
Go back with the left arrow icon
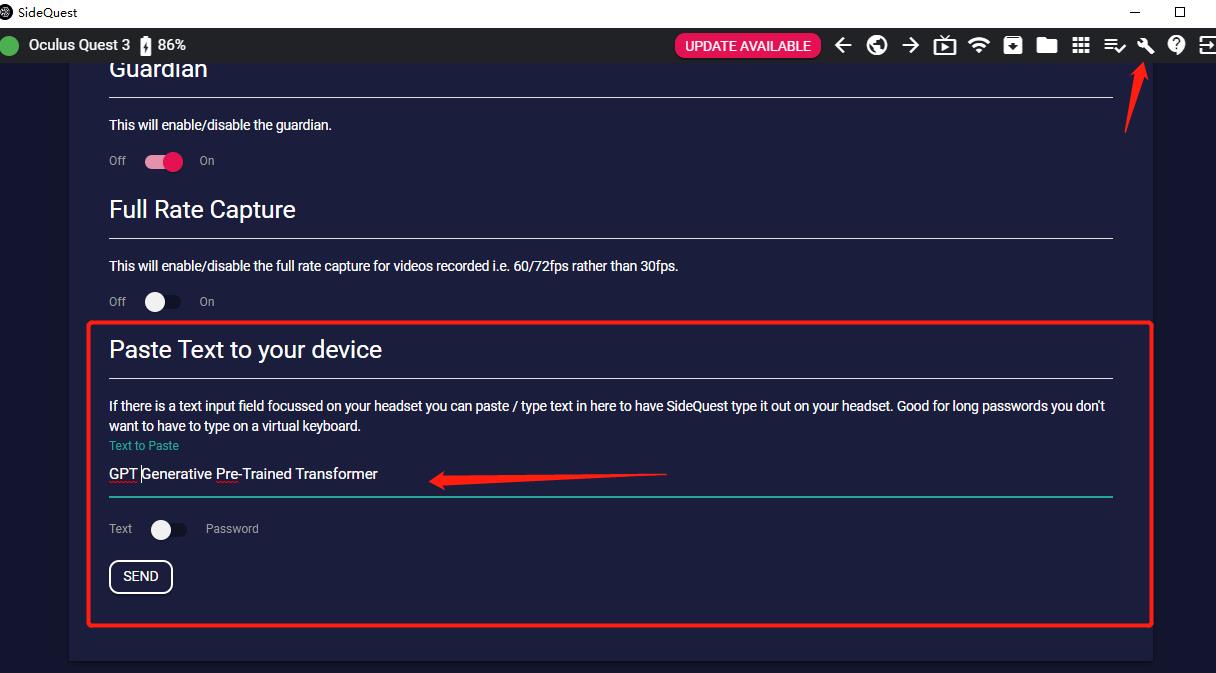(x=843, y=45)
